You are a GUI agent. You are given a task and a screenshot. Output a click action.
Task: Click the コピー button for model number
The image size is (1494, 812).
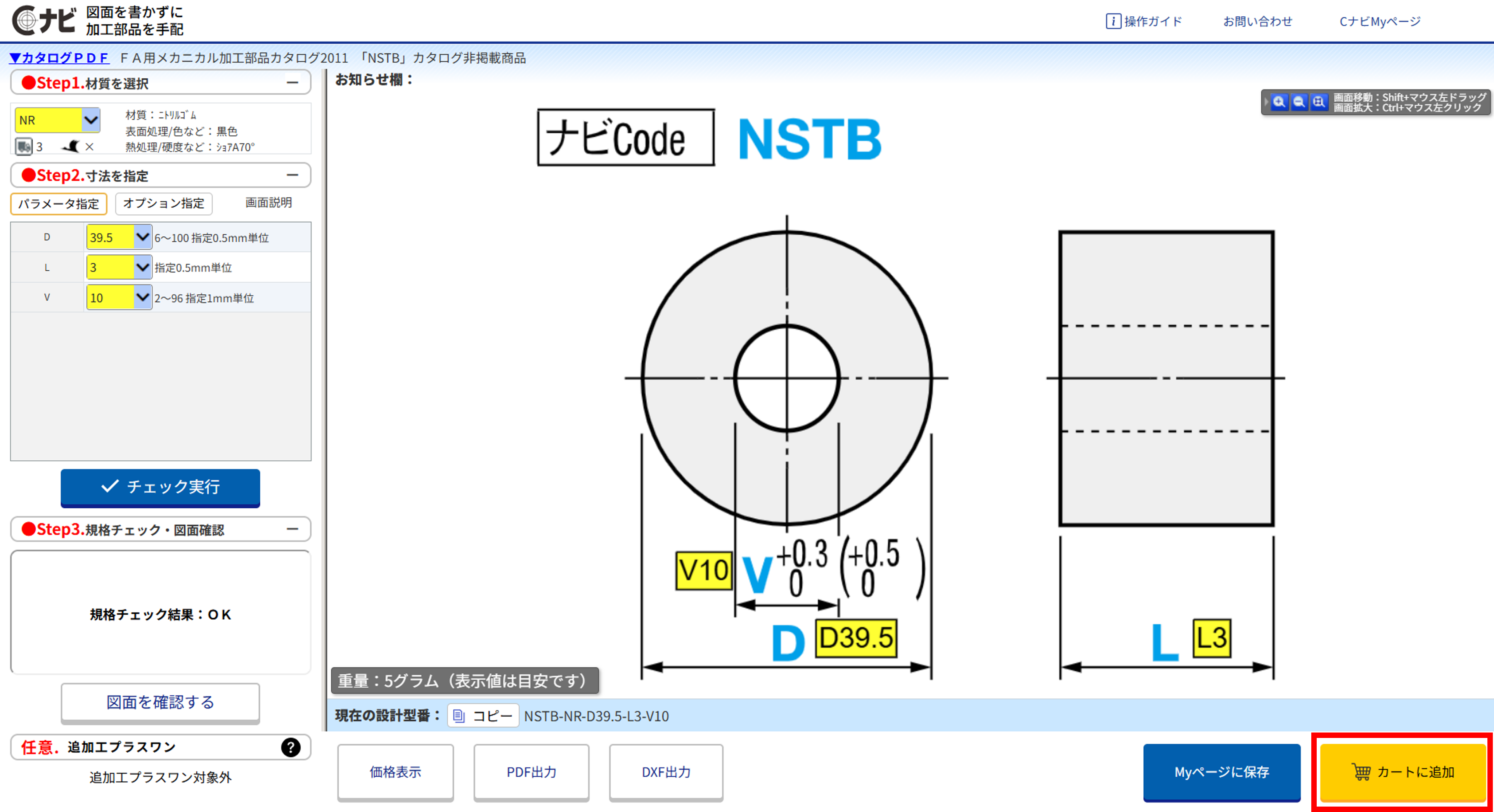click(483, 716)
